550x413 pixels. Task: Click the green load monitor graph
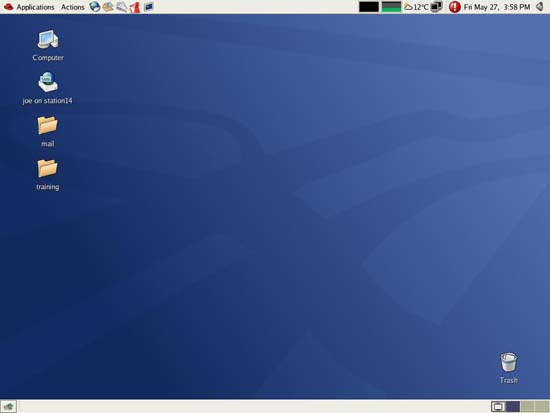pyautogui.click(x=391, y=7)
